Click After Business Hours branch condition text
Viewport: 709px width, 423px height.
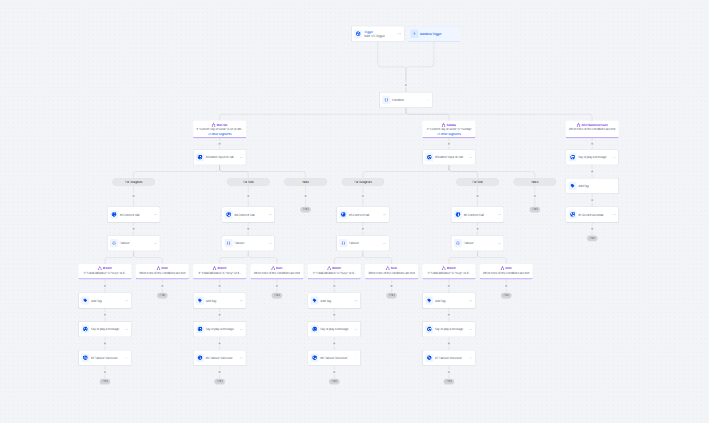pos(592,129)
